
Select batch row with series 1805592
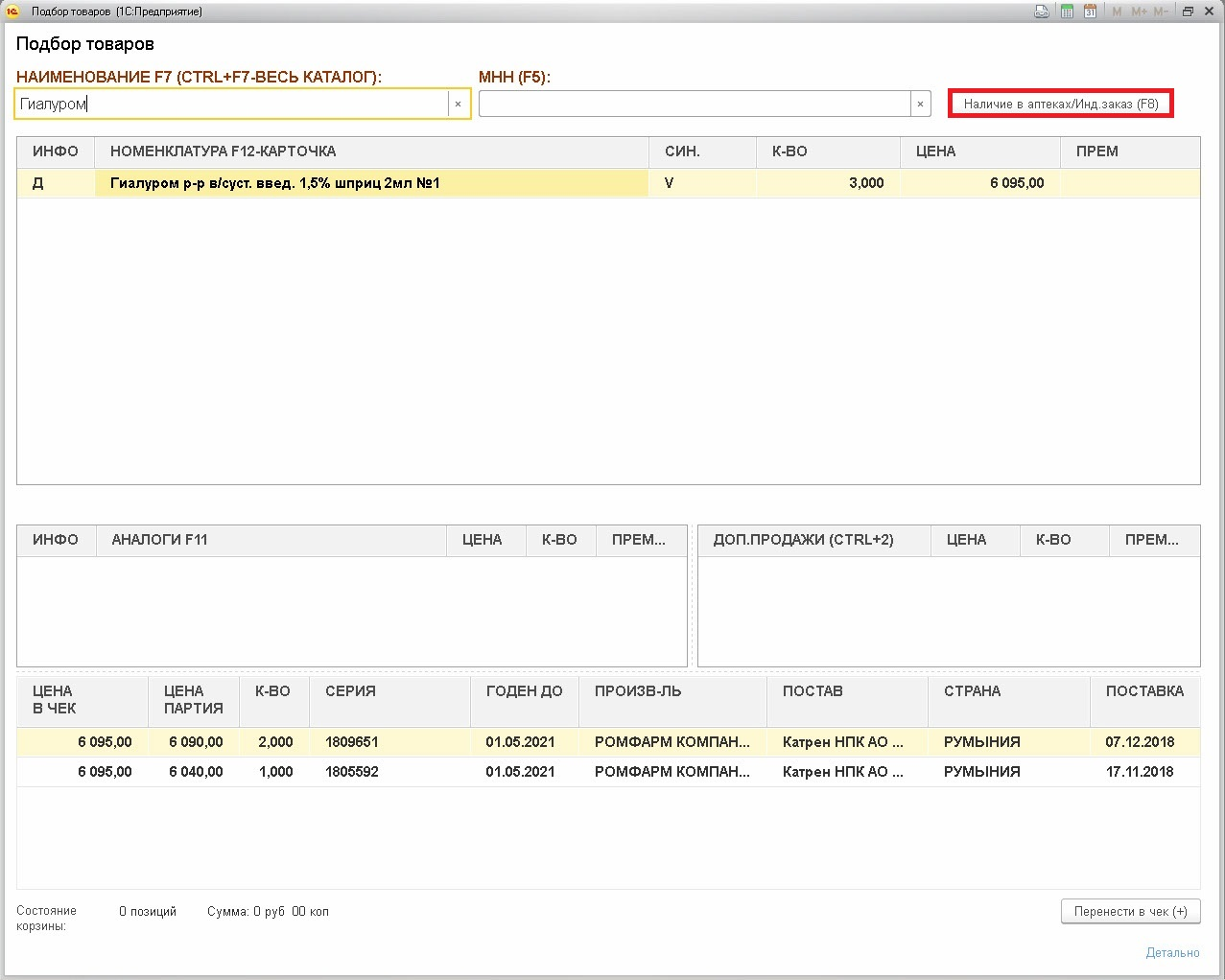(x=351, y=772)
